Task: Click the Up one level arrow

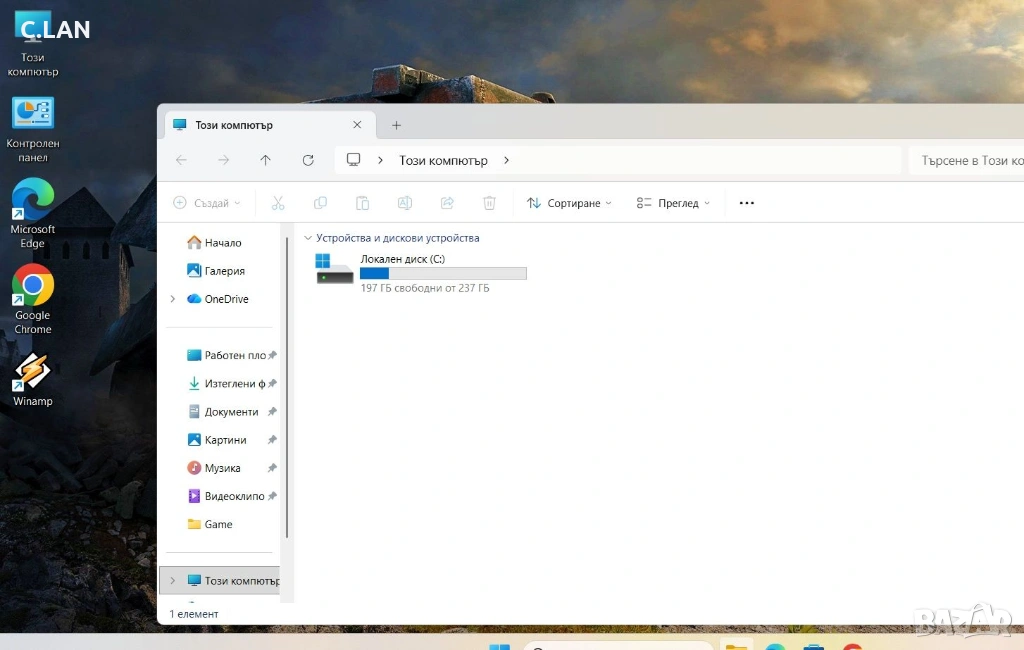Action: click(x=265, y=160)
